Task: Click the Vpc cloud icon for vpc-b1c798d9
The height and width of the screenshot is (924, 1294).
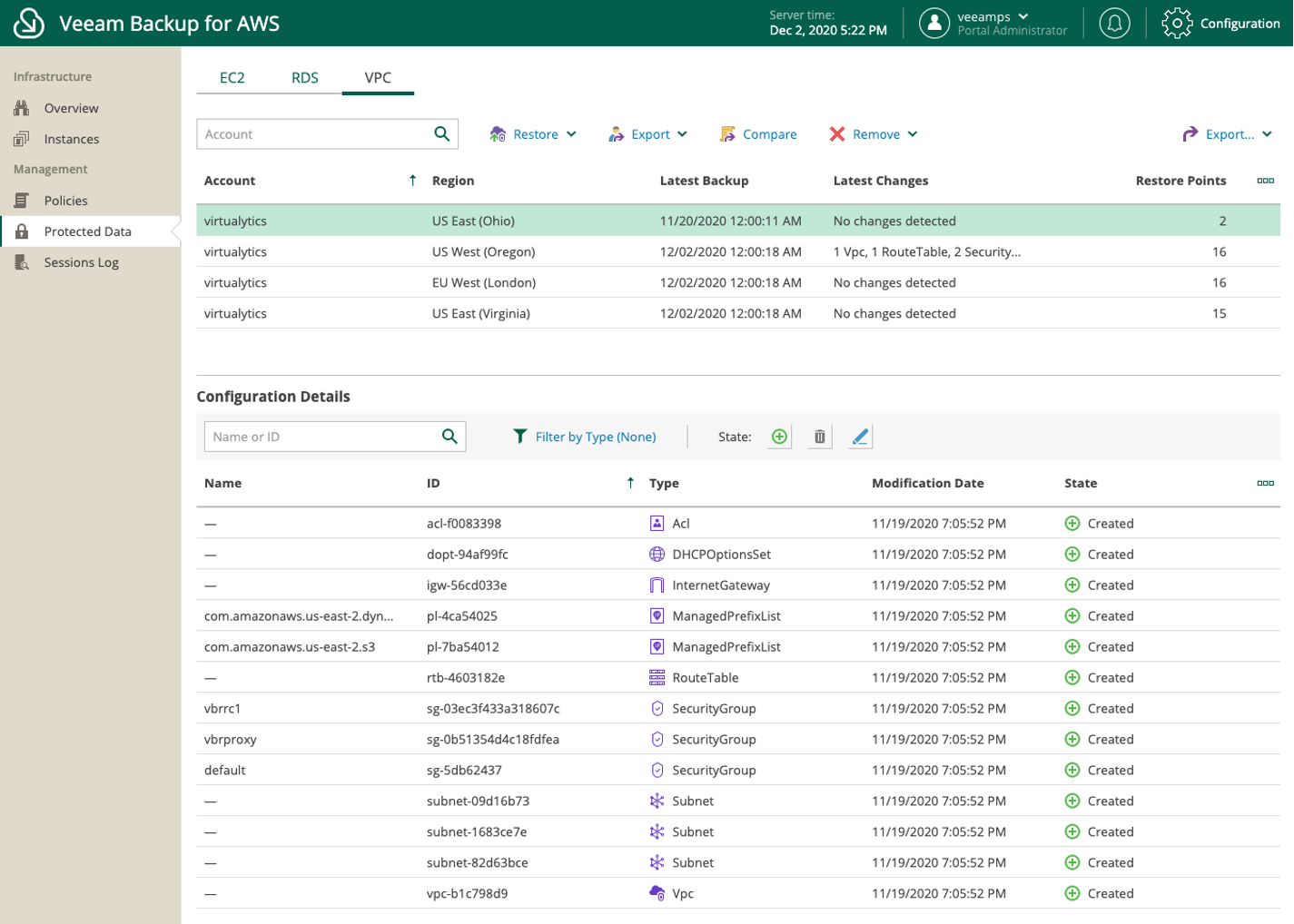Action: [657, 893]
